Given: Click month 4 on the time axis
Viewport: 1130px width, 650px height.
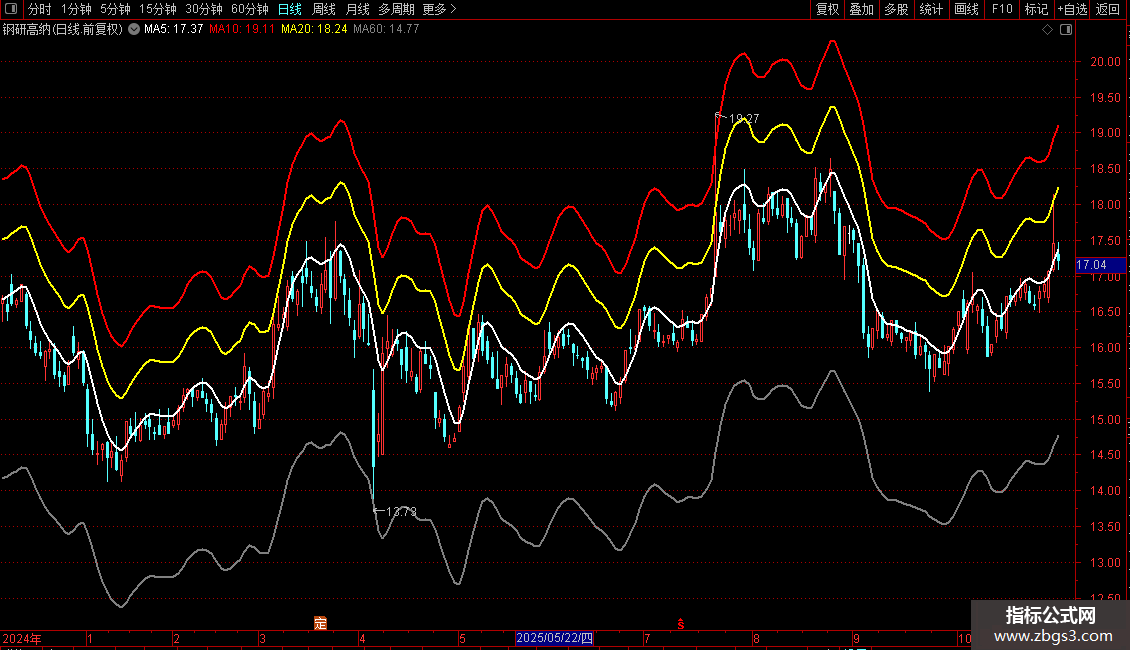Looking at the screenshot, I should [x=362, y=638].
